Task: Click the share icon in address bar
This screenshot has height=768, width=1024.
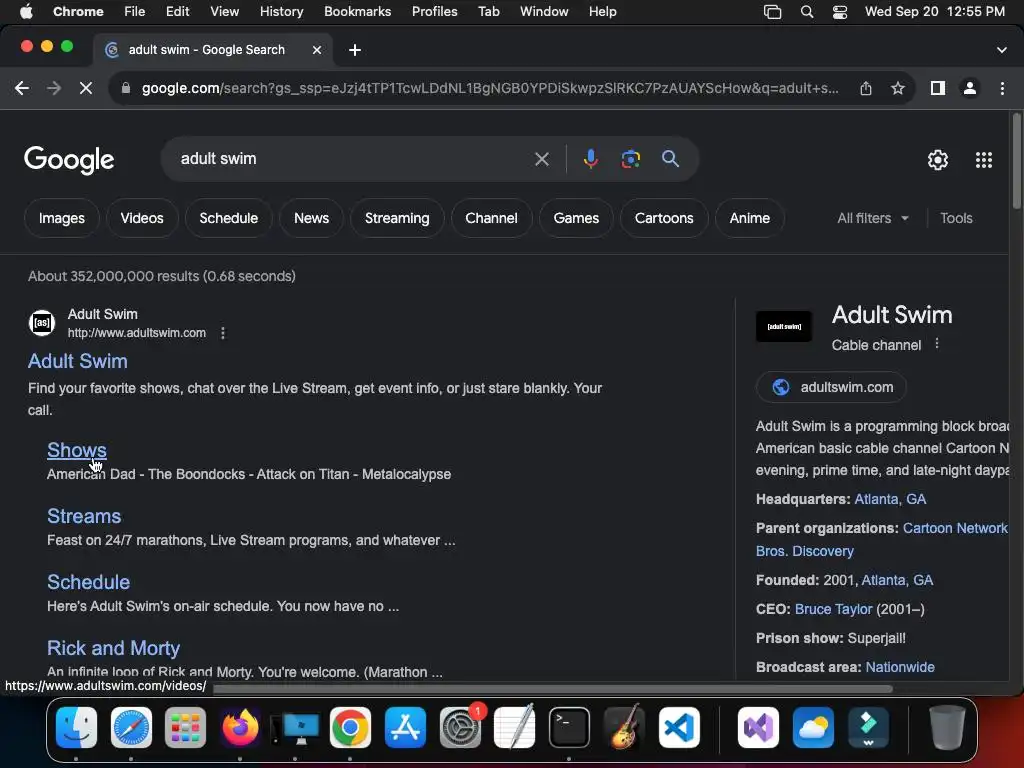Action: (866, 88)
